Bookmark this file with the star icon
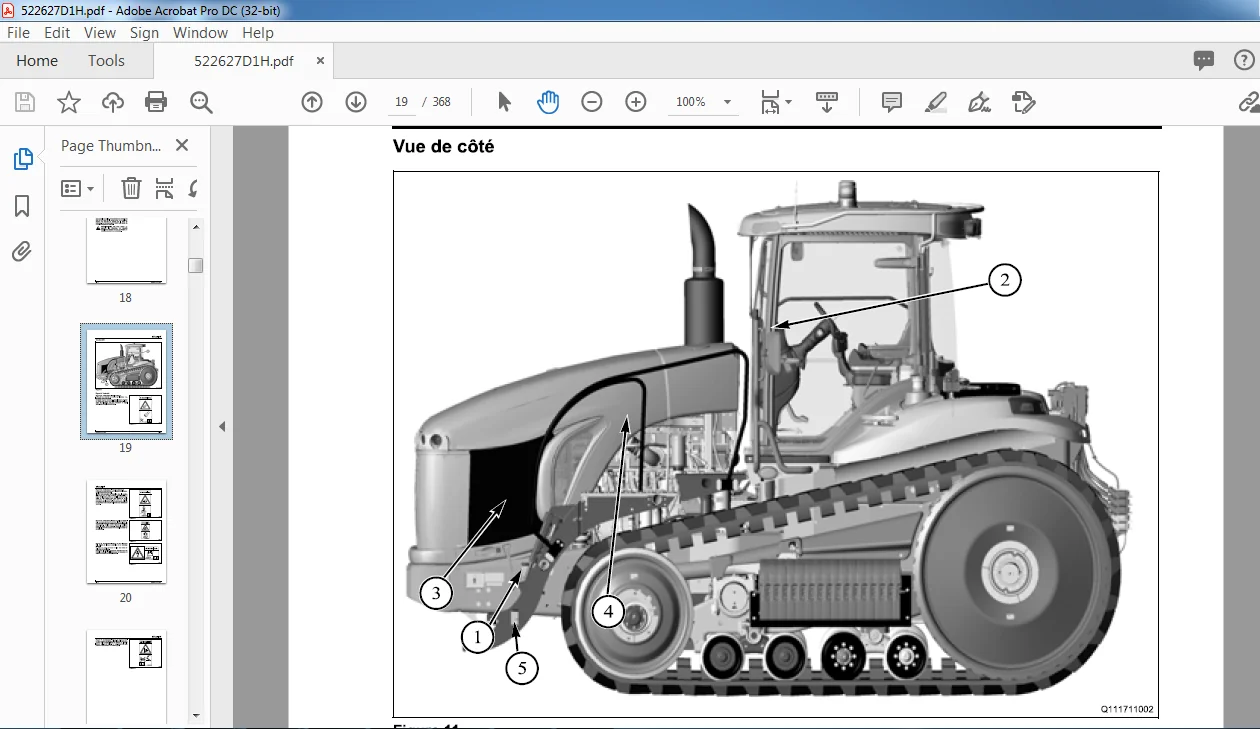This screenshot has width=1260, height=729. tap(68, 102)
